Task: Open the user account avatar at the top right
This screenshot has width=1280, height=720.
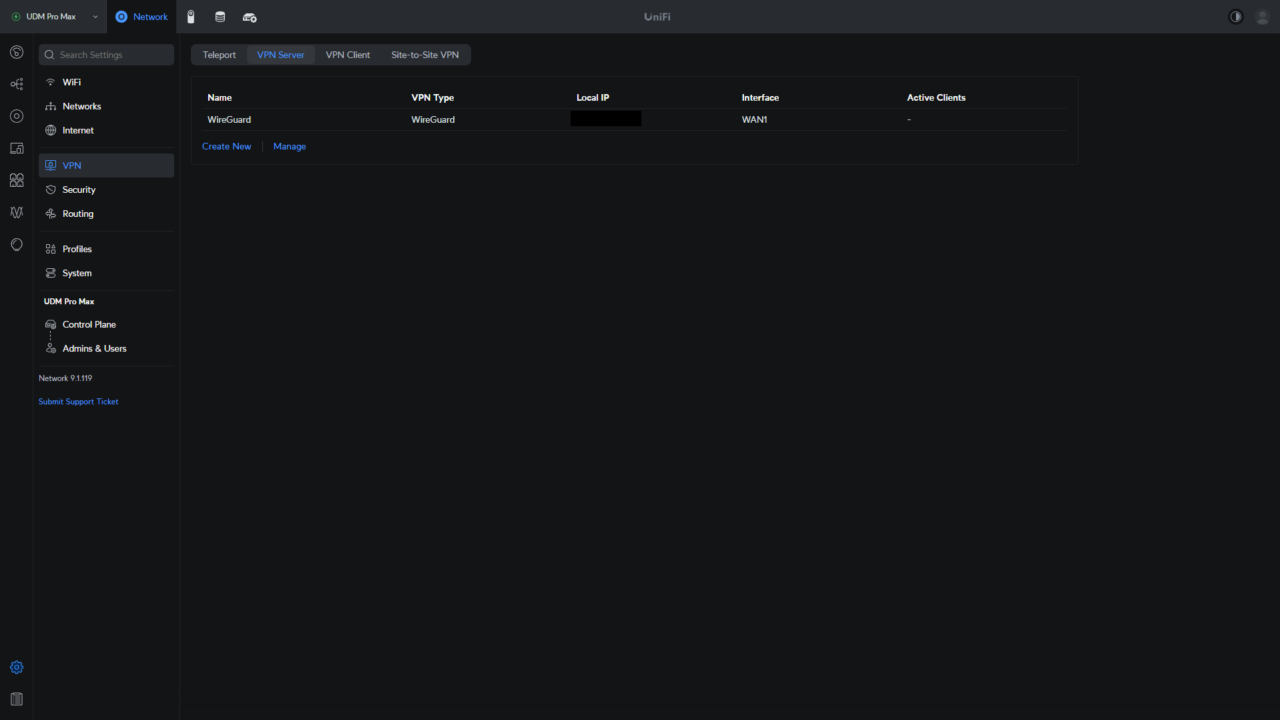Action: click(x=1262, y=17)
